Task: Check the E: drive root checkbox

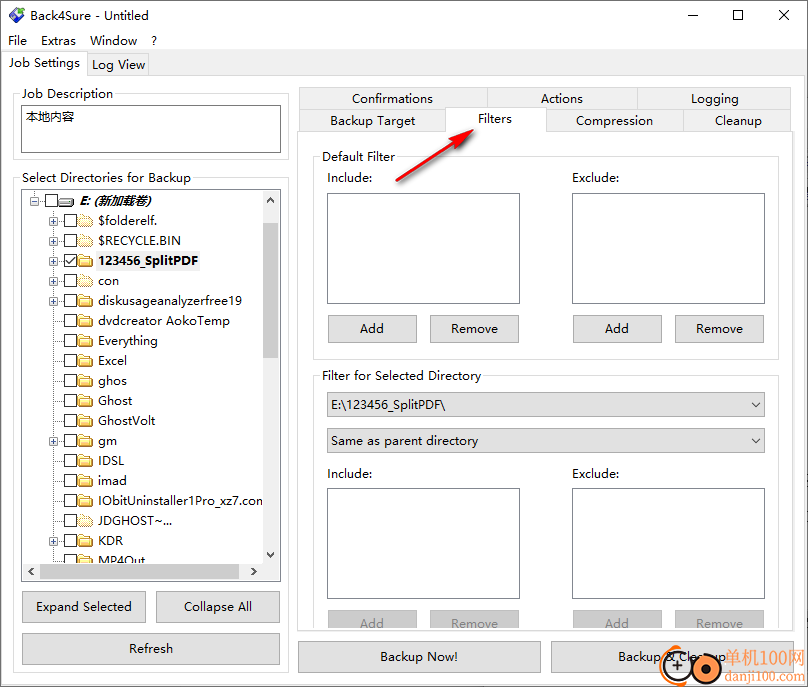Action: click(x=52, y=200)
